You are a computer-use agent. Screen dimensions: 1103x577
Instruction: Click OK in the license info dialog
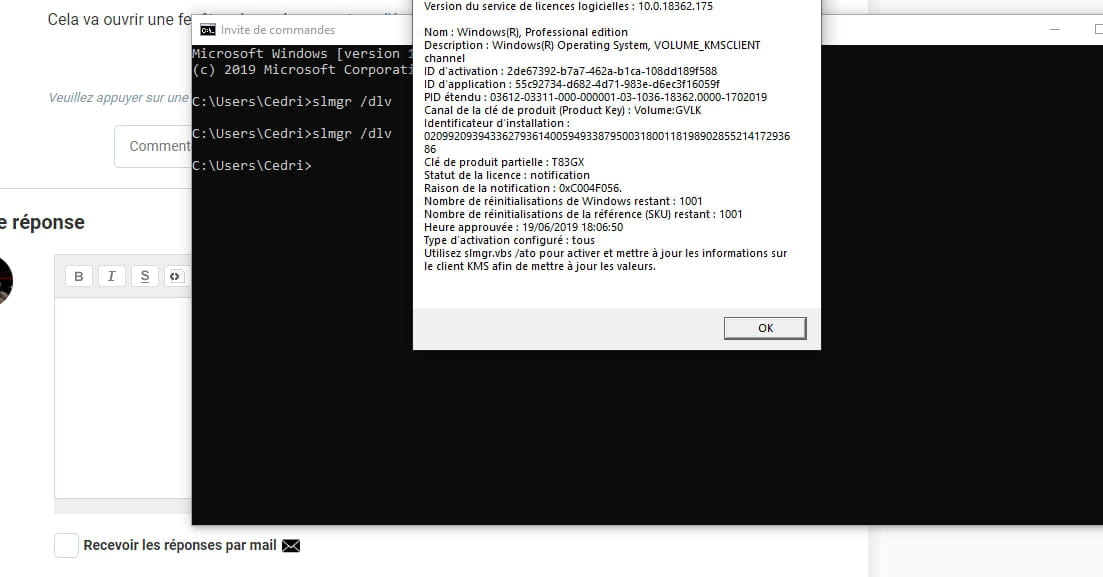(765, 328)
